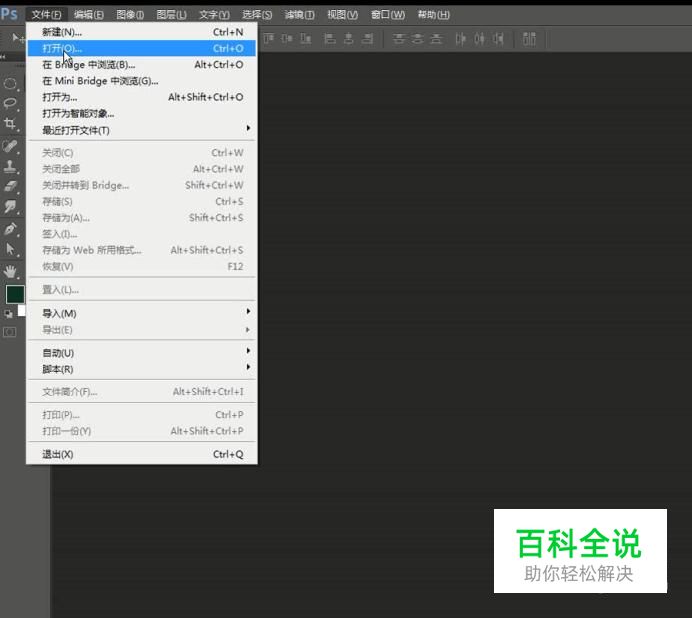The image size is (692, 618).
Task: Click the greyed 关闭(C) entry
Action: [x=142, y=153]
